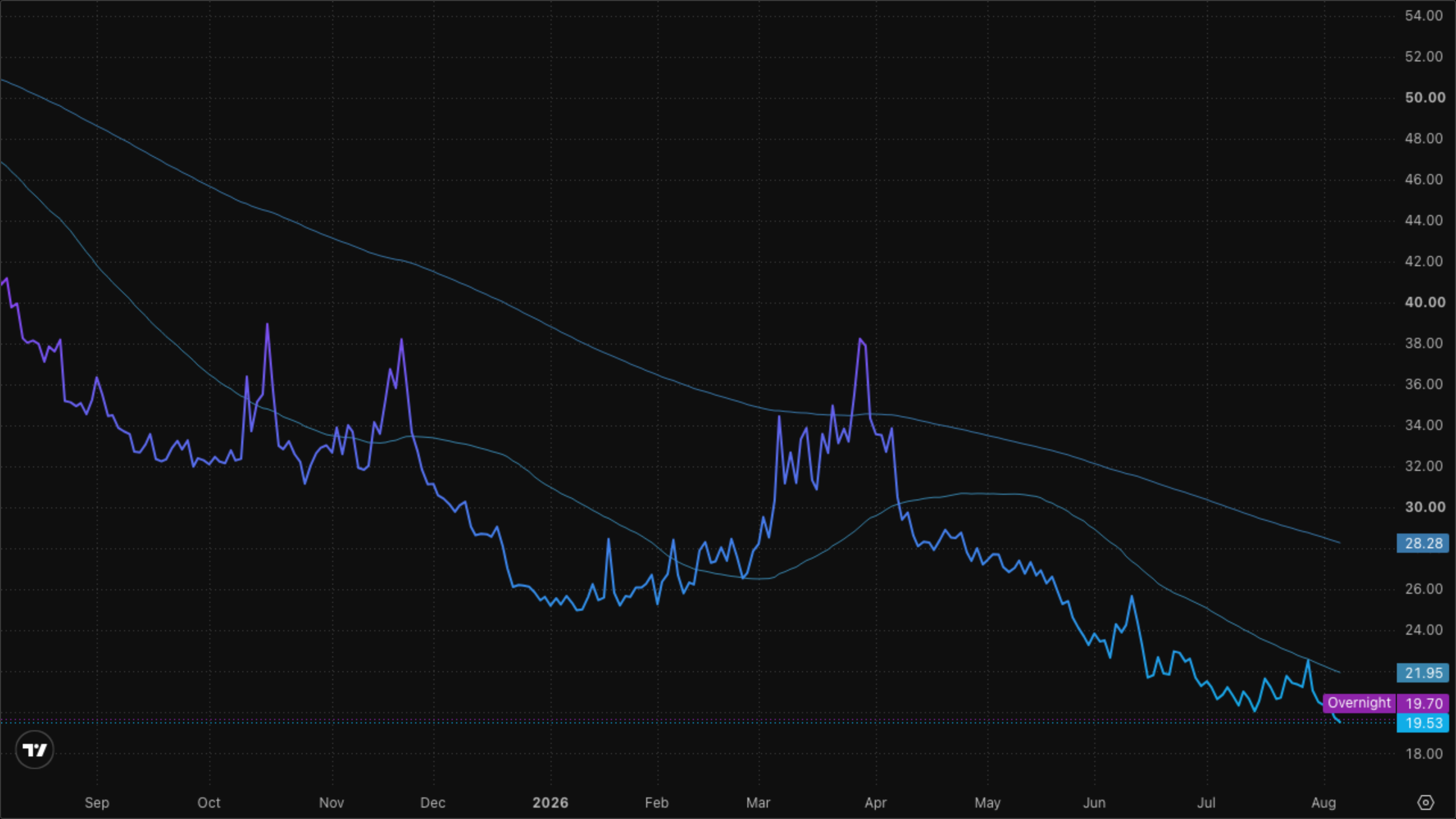This screenshot has width=1456, height=819.
Task: Click the 40.00 price axis label
Action: [1424, 302]
